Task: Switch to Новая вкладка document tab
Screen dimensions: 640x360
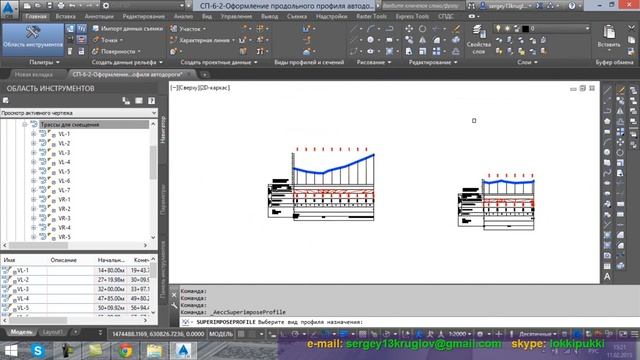Action: [33, 74]
